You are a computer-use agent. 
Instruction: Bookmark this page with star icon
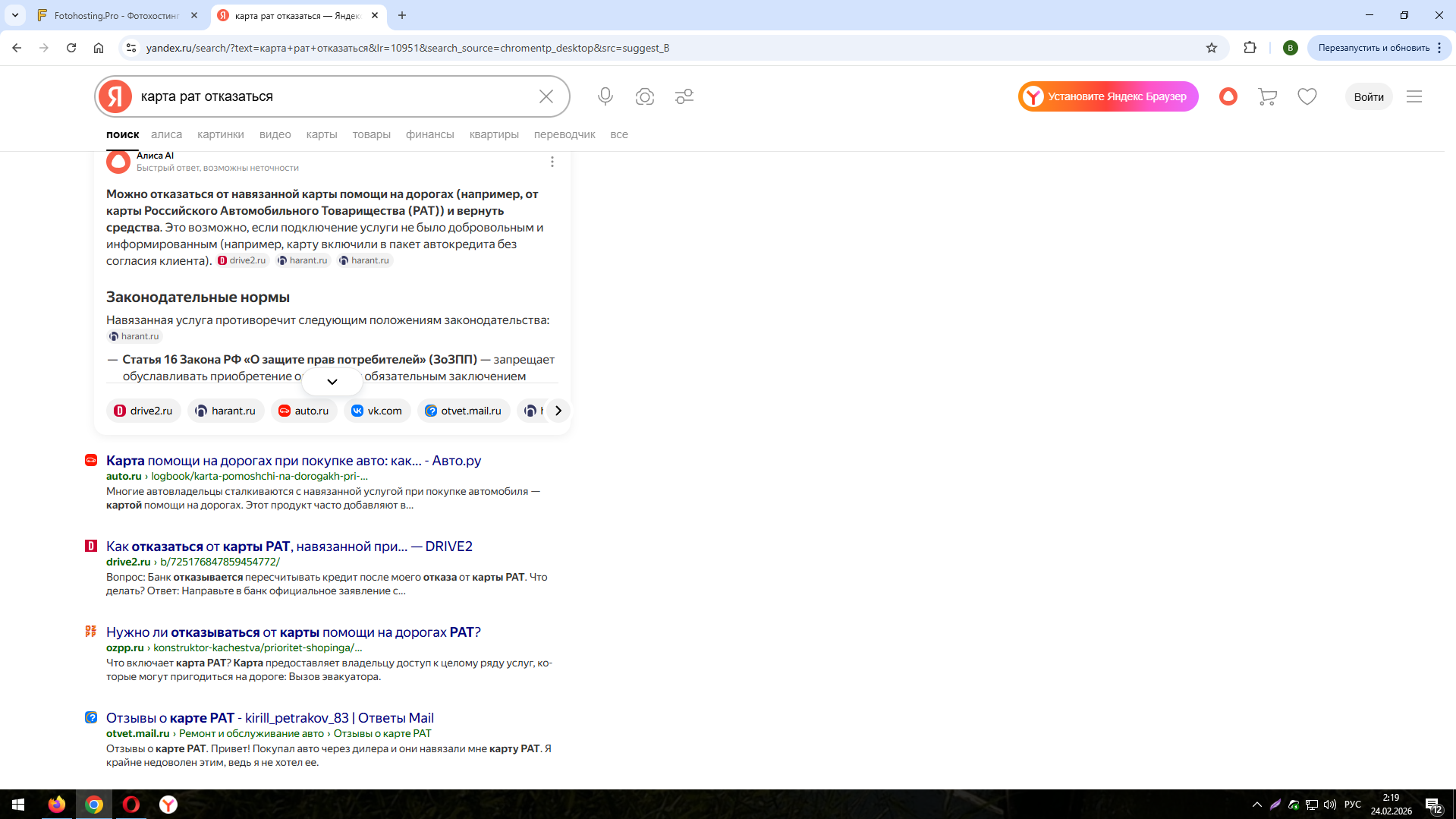pyautogui.click(x=1212, y=48)
